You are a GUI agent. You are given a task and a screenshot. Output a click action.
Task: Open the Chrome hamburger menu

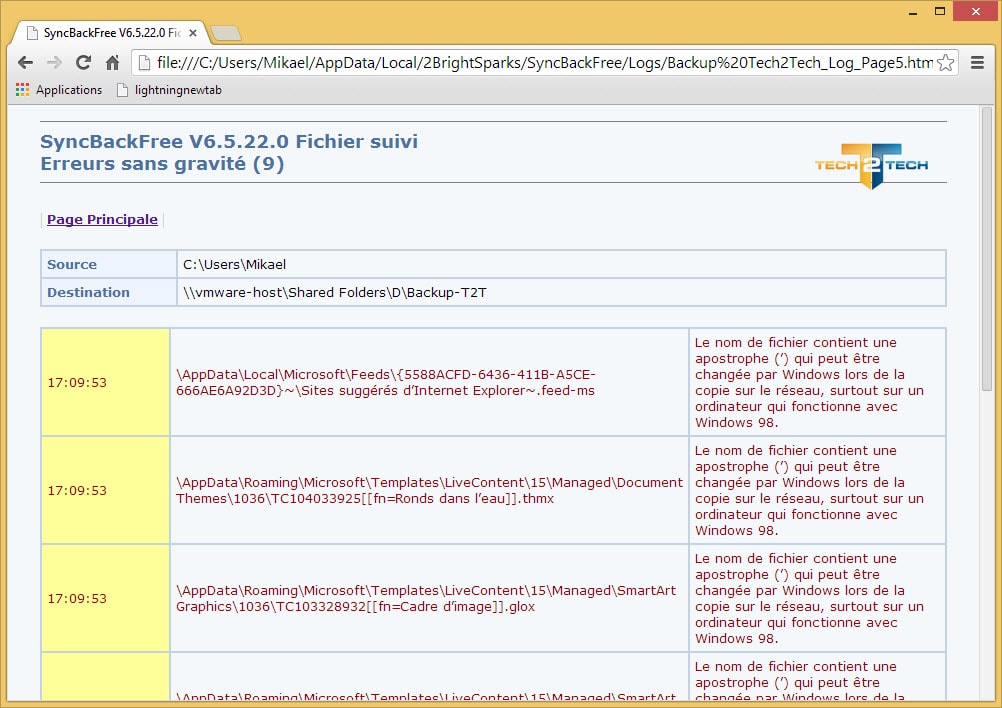[x=977, y=63]
